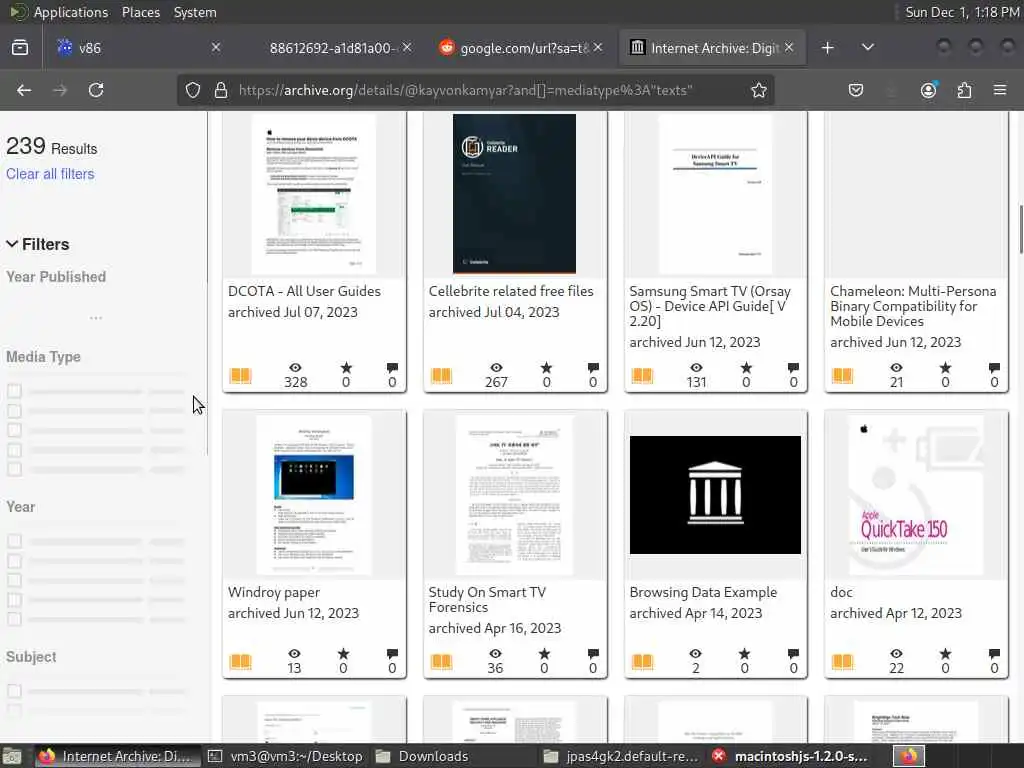This screenshot has height=768, width=1024.
Task: Open QuickTake 150 doc thumbnail
Action: tap(916, 495)
